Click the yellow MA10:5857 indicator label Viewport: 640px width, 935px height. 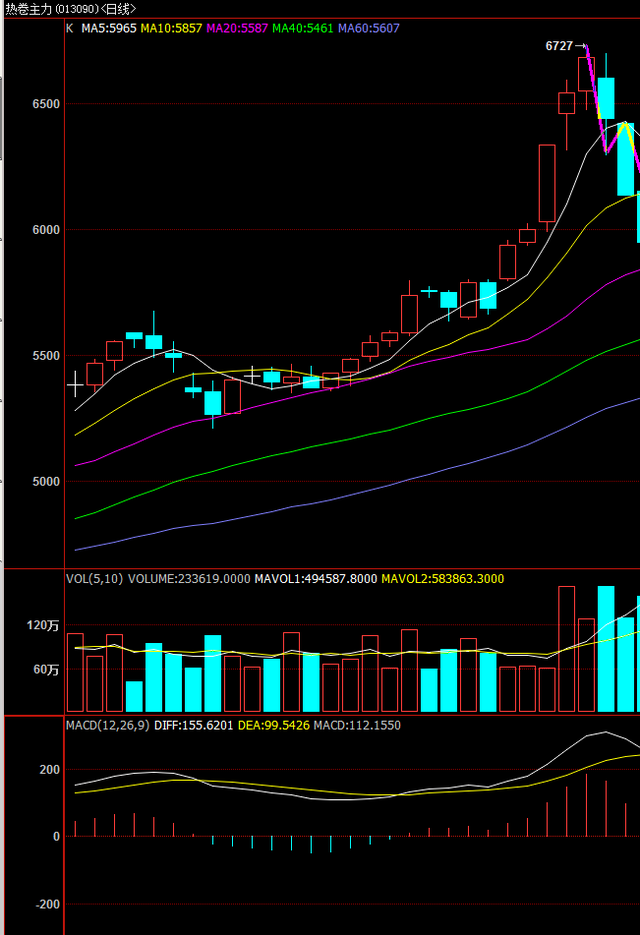pos(171,29)
